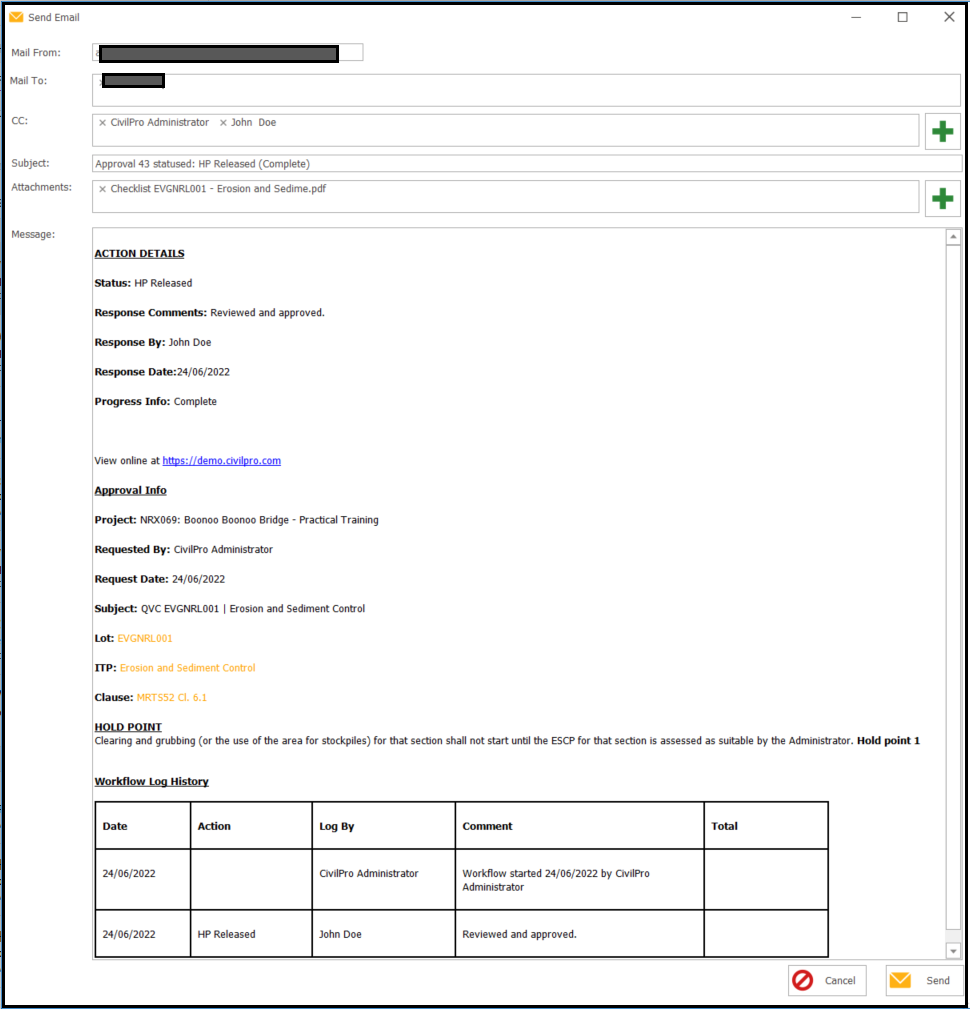This screenshot has height=1009, width=970.
Task: Click the green plus next to Attachments
Action: tap(942, 198)
